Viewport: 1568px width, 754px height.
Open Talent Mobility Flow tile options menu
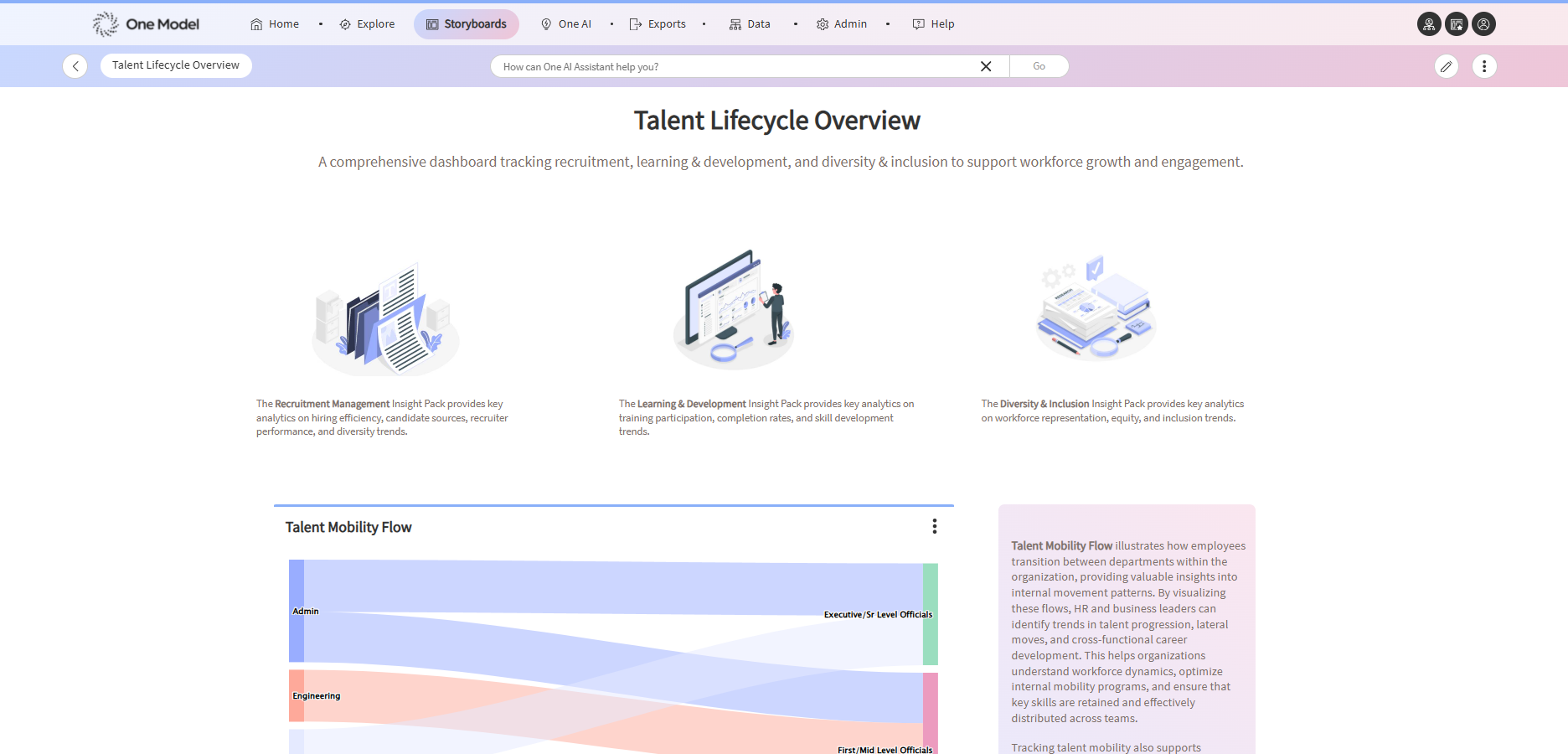tap(934, 526)
